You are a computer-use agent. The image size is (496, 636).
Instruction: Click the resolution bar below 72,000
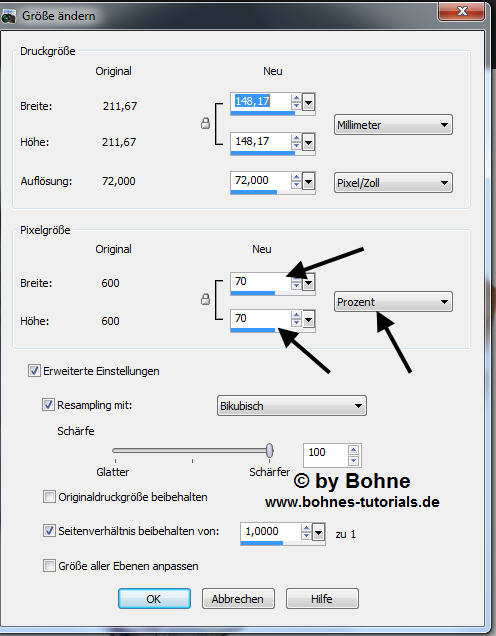(x=254, y=192)
